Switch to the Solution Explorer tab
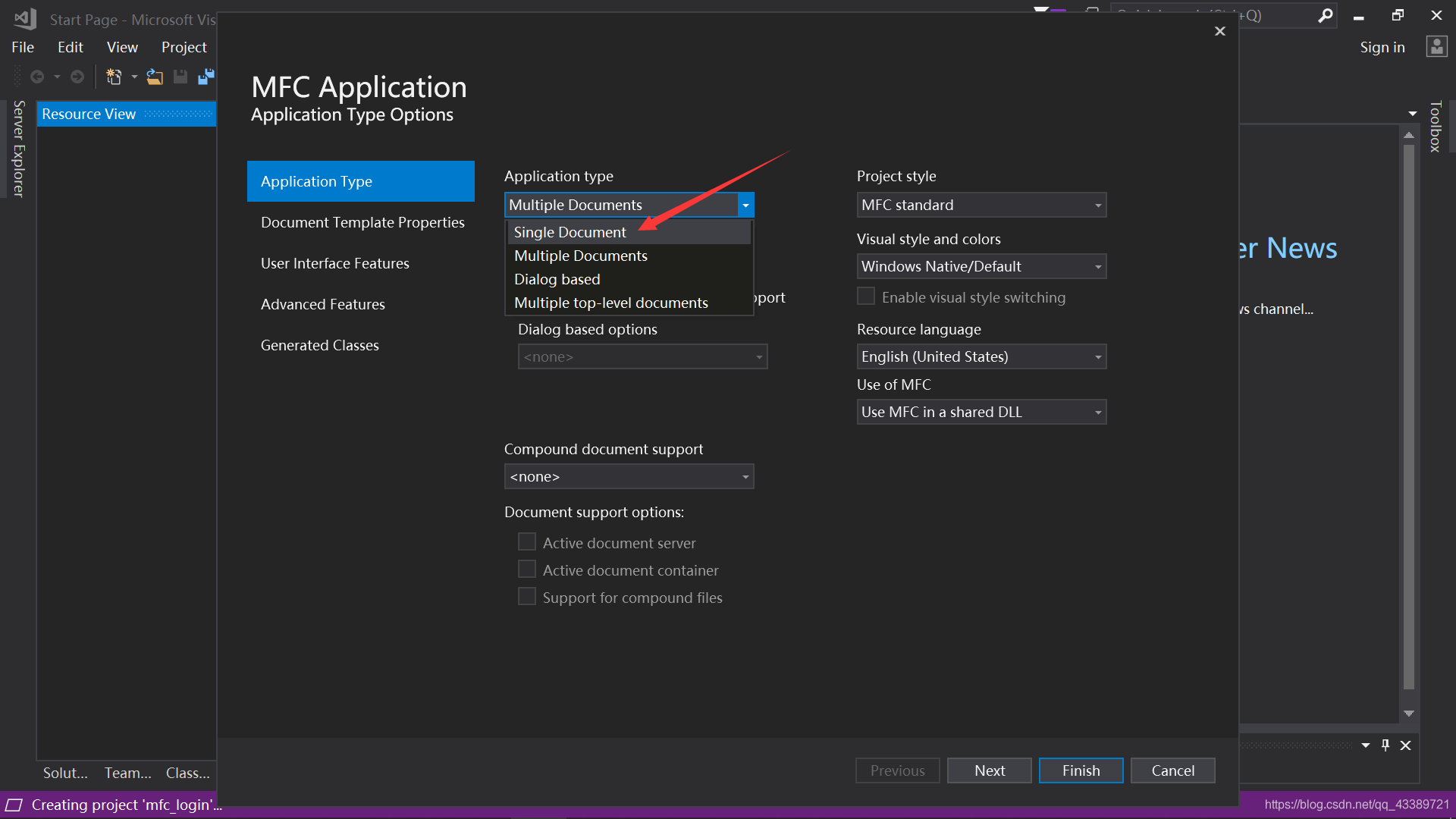The image size is (1456, 819). [x=65, y=773]
